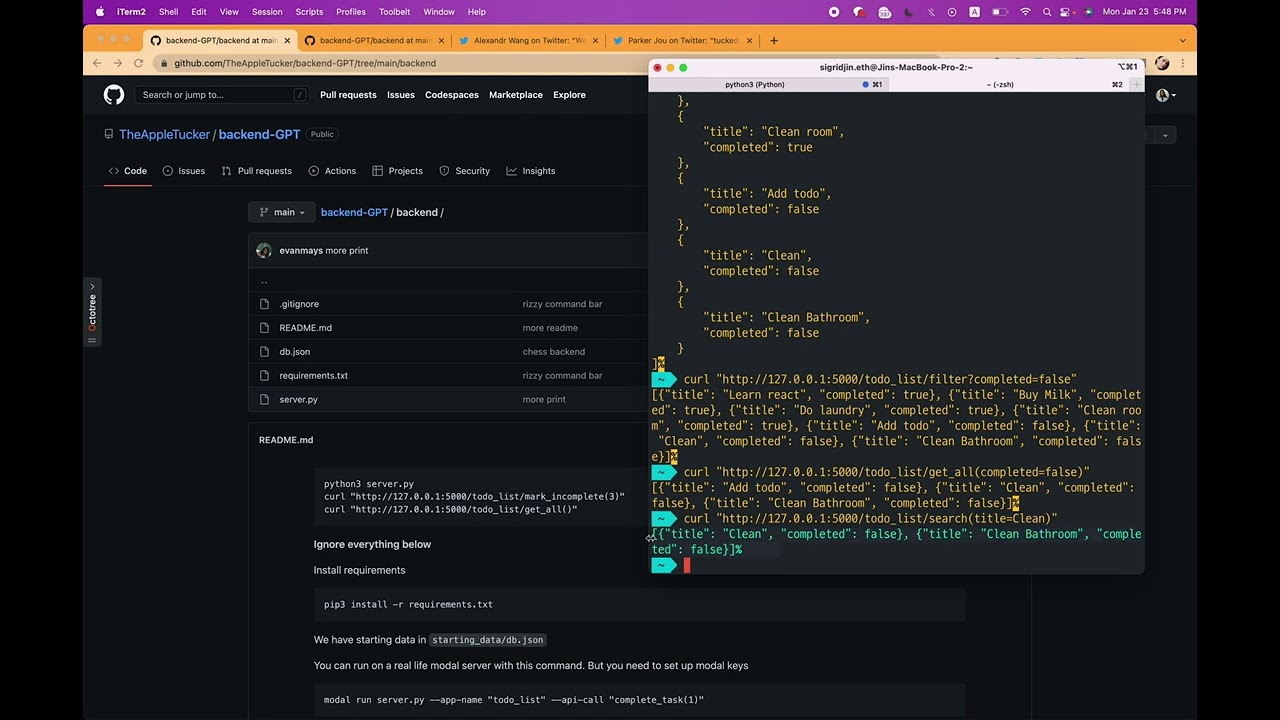Open Spotlight search in the menu bar
The height and width of the screenshot is (720, 1280).
pos(1046,12)
